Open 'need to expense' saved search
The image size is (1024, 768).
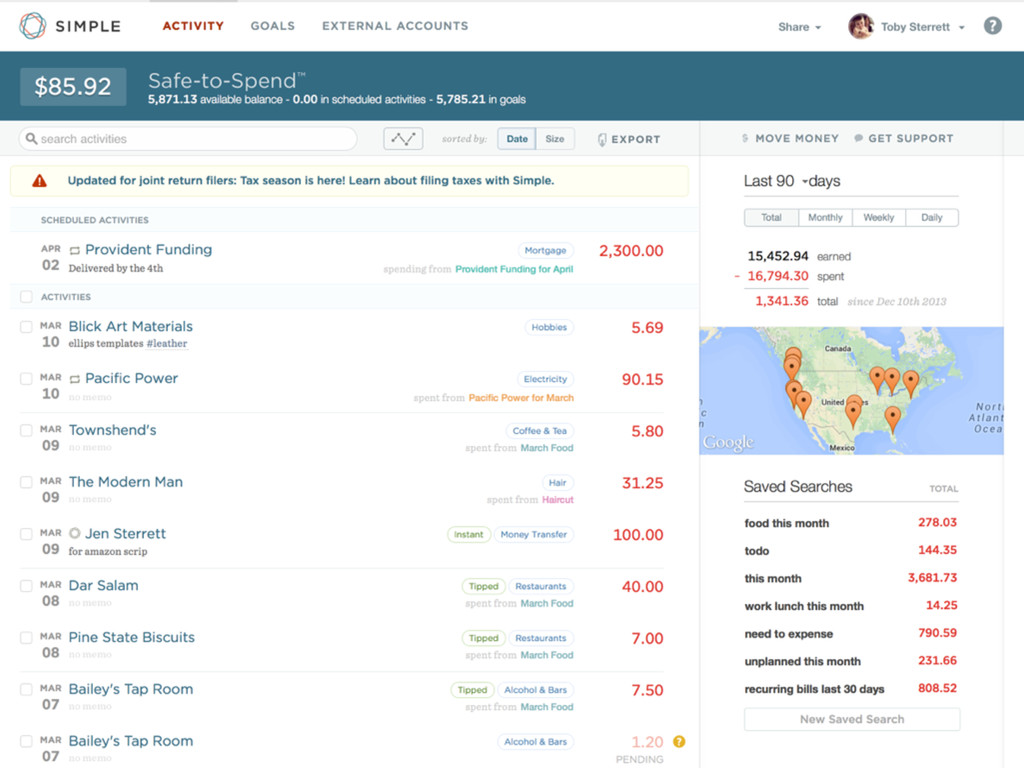click(788, 633)
